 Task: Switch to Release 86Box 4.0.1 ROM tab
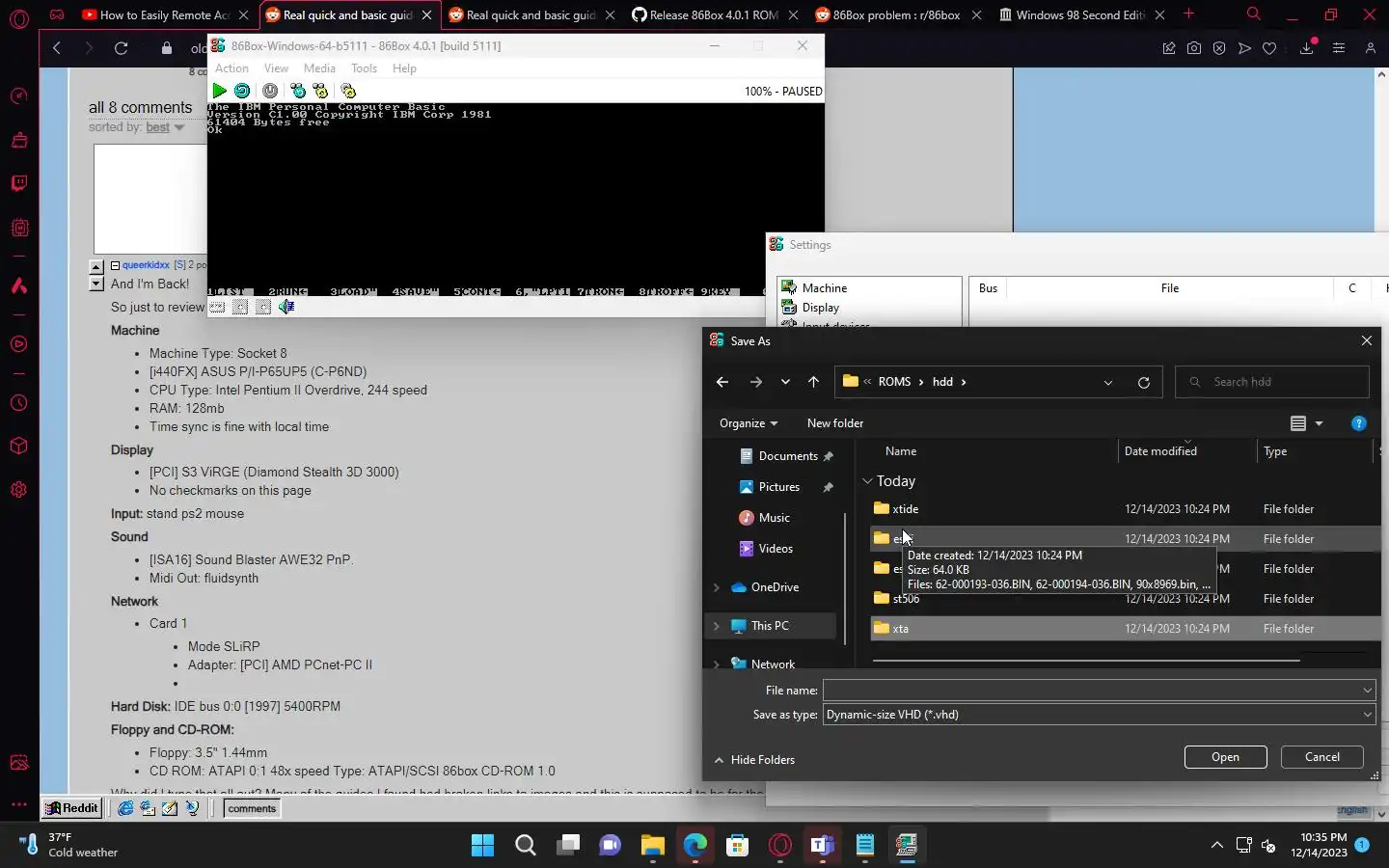pyautogui.click(x=712, y=14)
